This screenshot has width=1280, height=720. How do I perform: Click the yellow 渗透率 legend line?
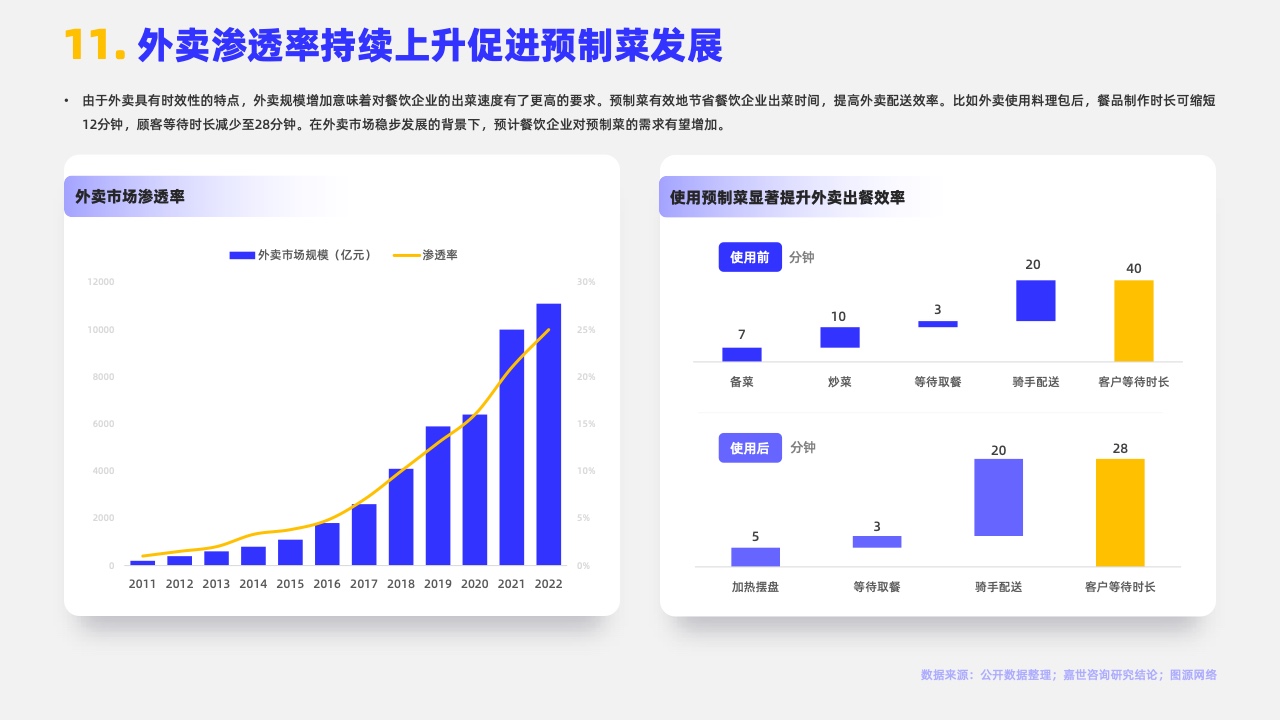pyautogui.click(x=405, y=256)
